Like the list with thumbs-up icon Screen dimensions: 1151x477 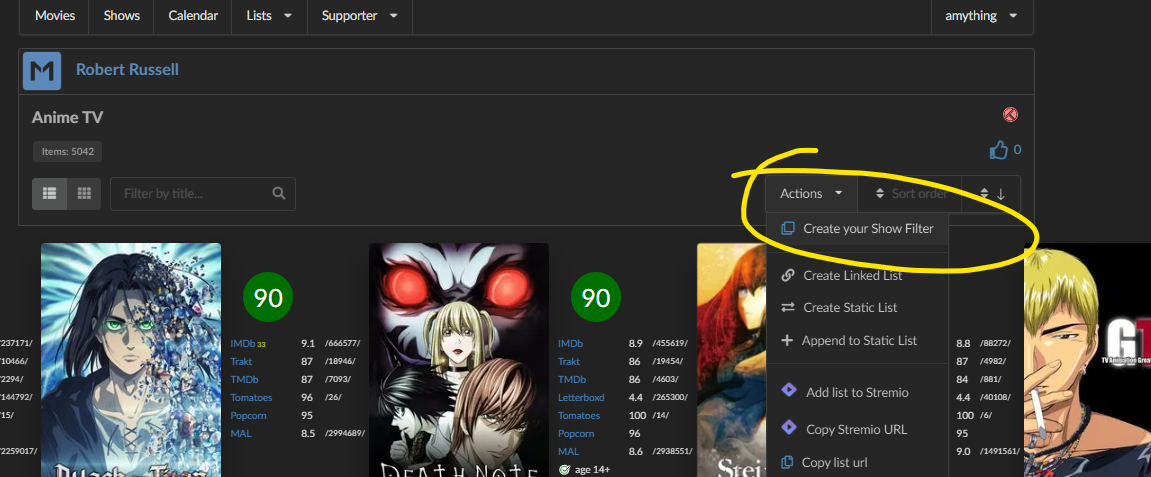(998, 150)
